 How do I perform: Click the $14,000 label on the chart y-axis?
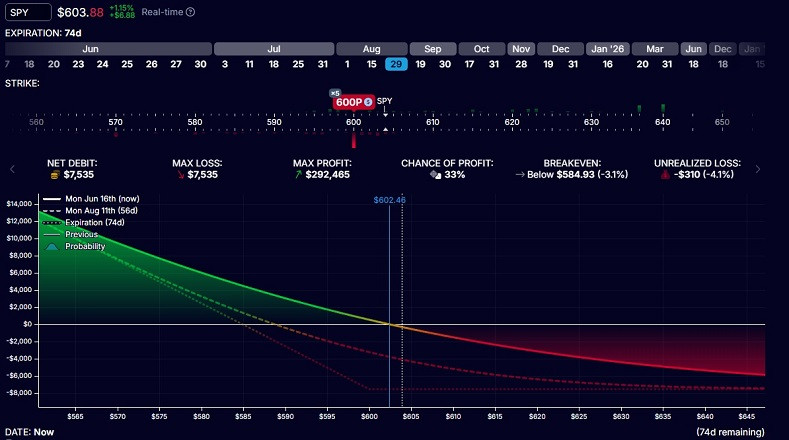click(x=19, y=204)
